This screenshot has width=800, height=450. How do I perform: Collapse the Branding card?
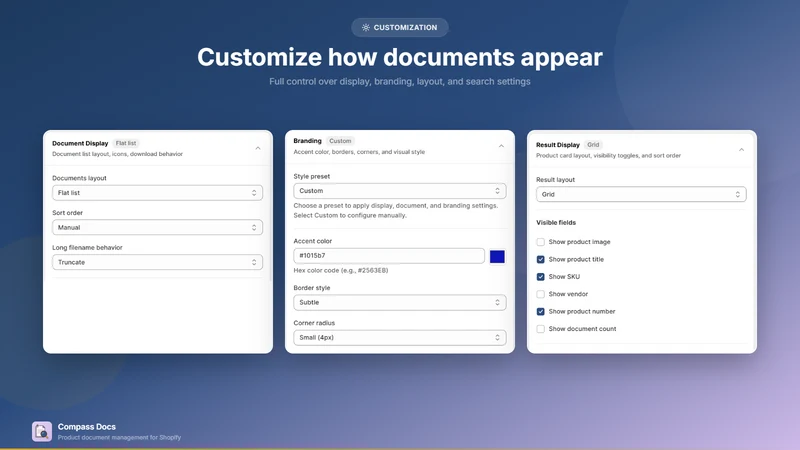(x=501, y=146)
